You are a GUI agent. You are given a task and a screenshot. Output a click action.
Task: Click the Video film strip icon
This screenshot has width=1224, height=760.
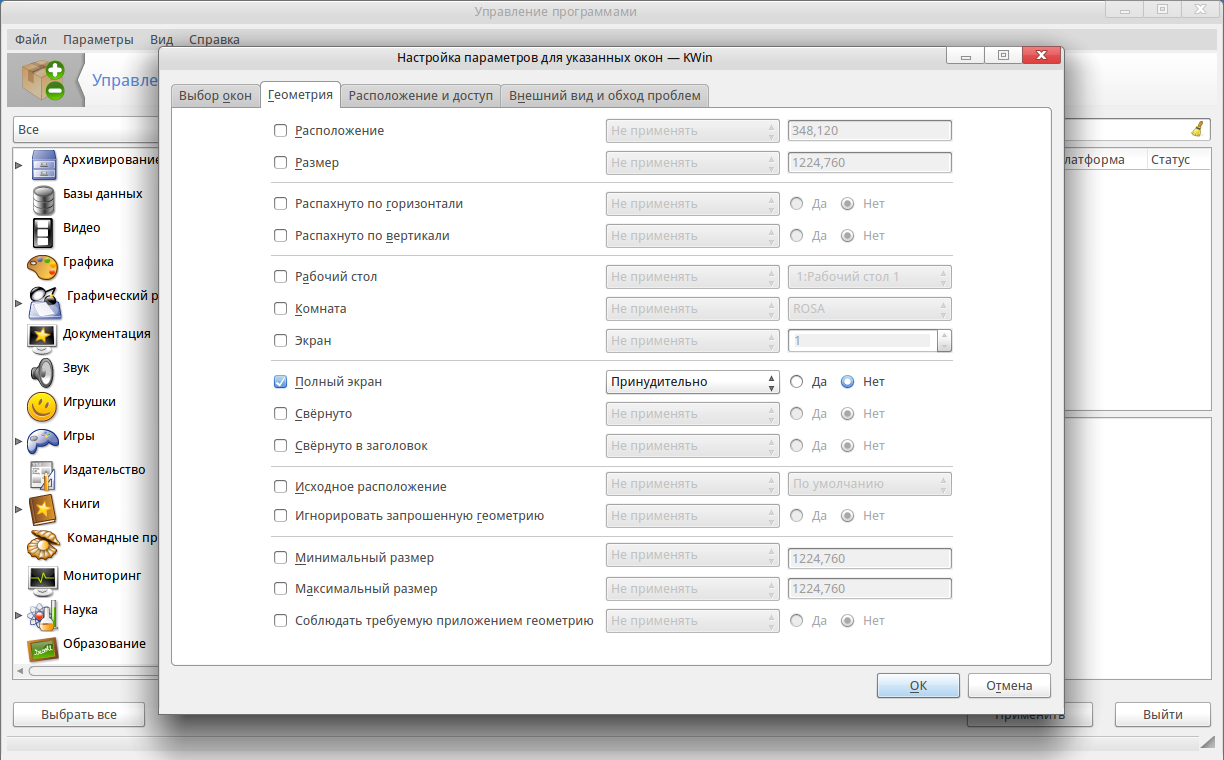coord(43,233)
